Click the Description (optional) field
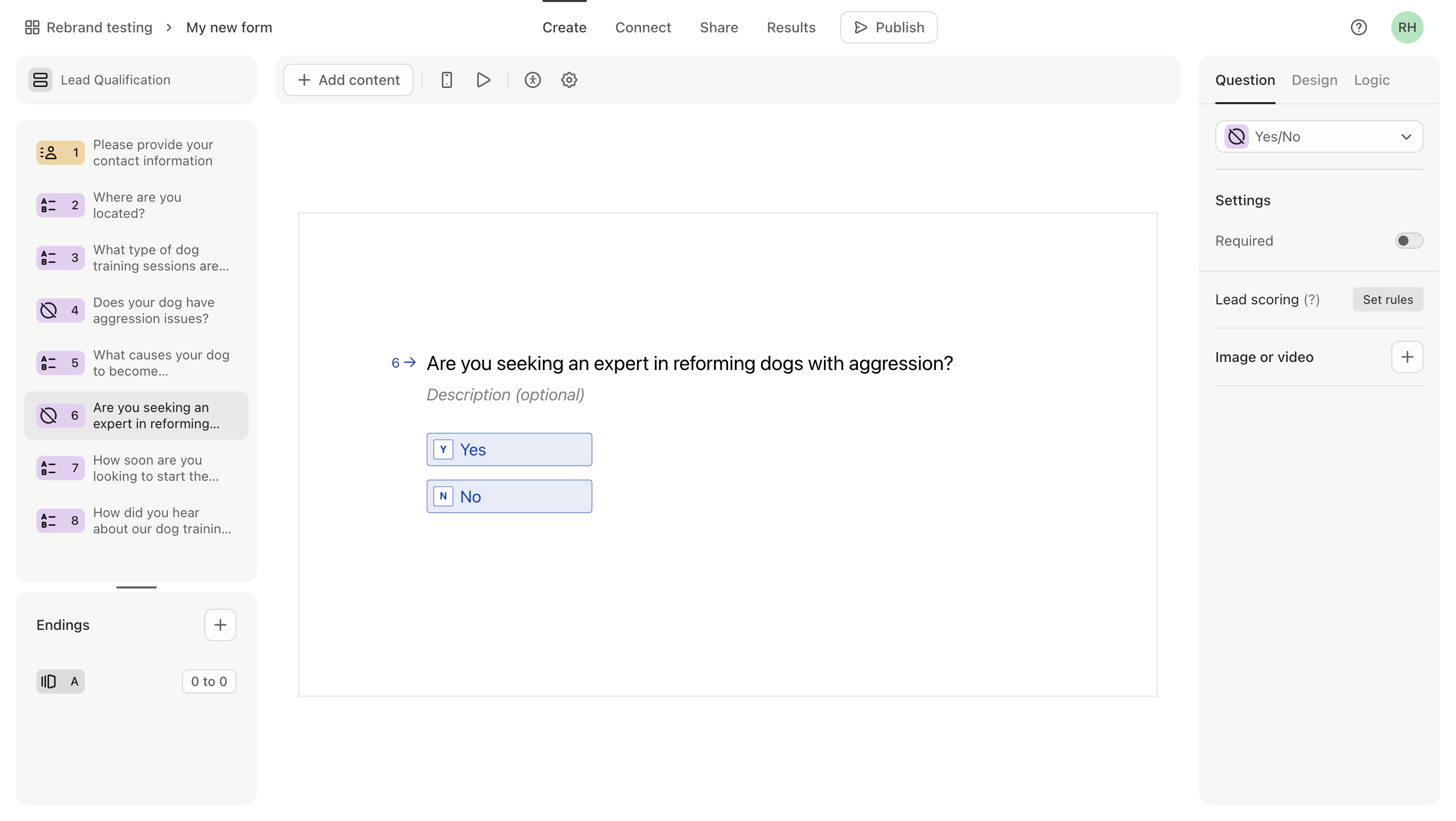This screenshot has height=821, width=1456. point(506,395)
